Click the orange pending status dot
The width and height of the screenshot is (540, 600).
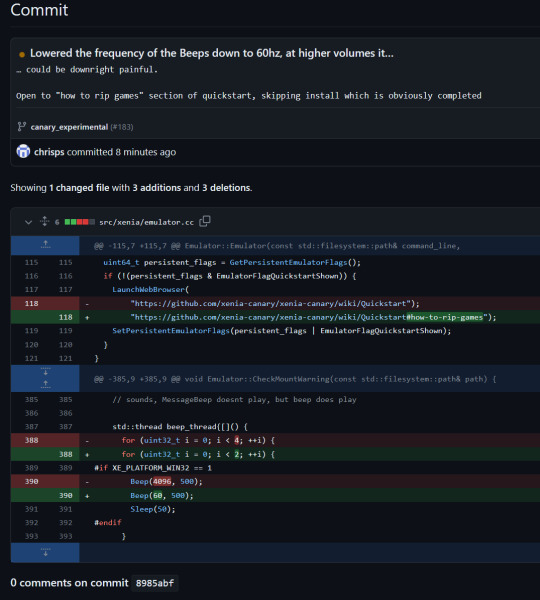(x=22, y=54)
